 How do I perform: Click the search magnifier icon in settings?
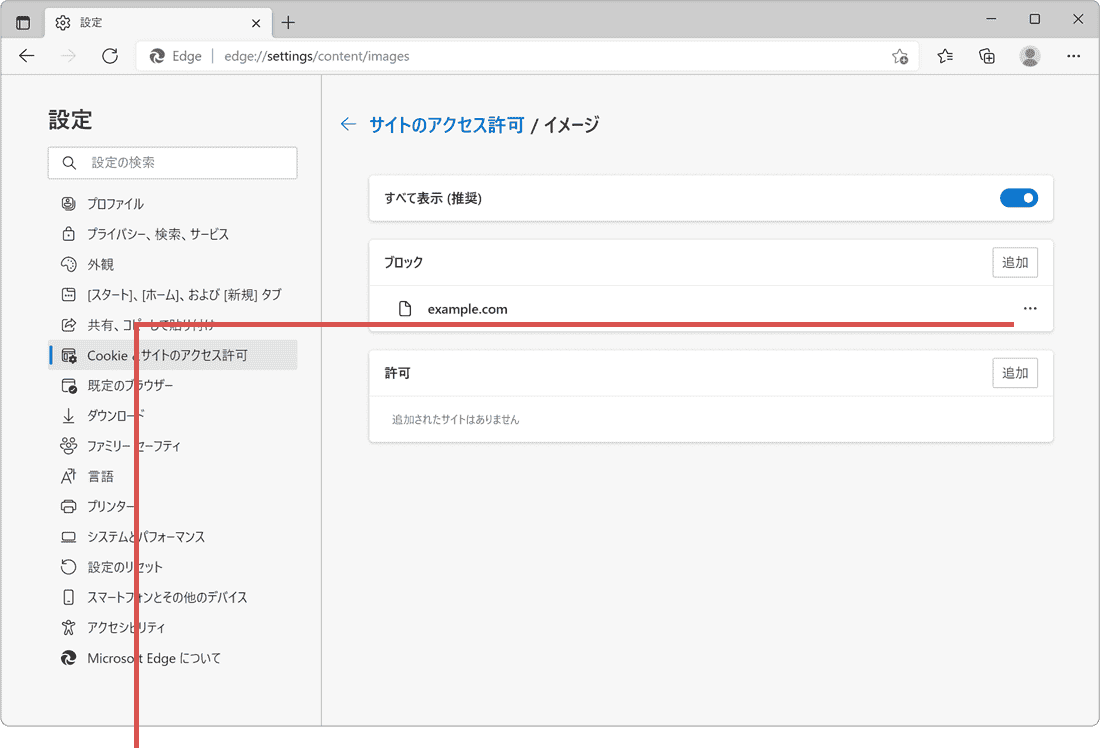pos(69,163)
